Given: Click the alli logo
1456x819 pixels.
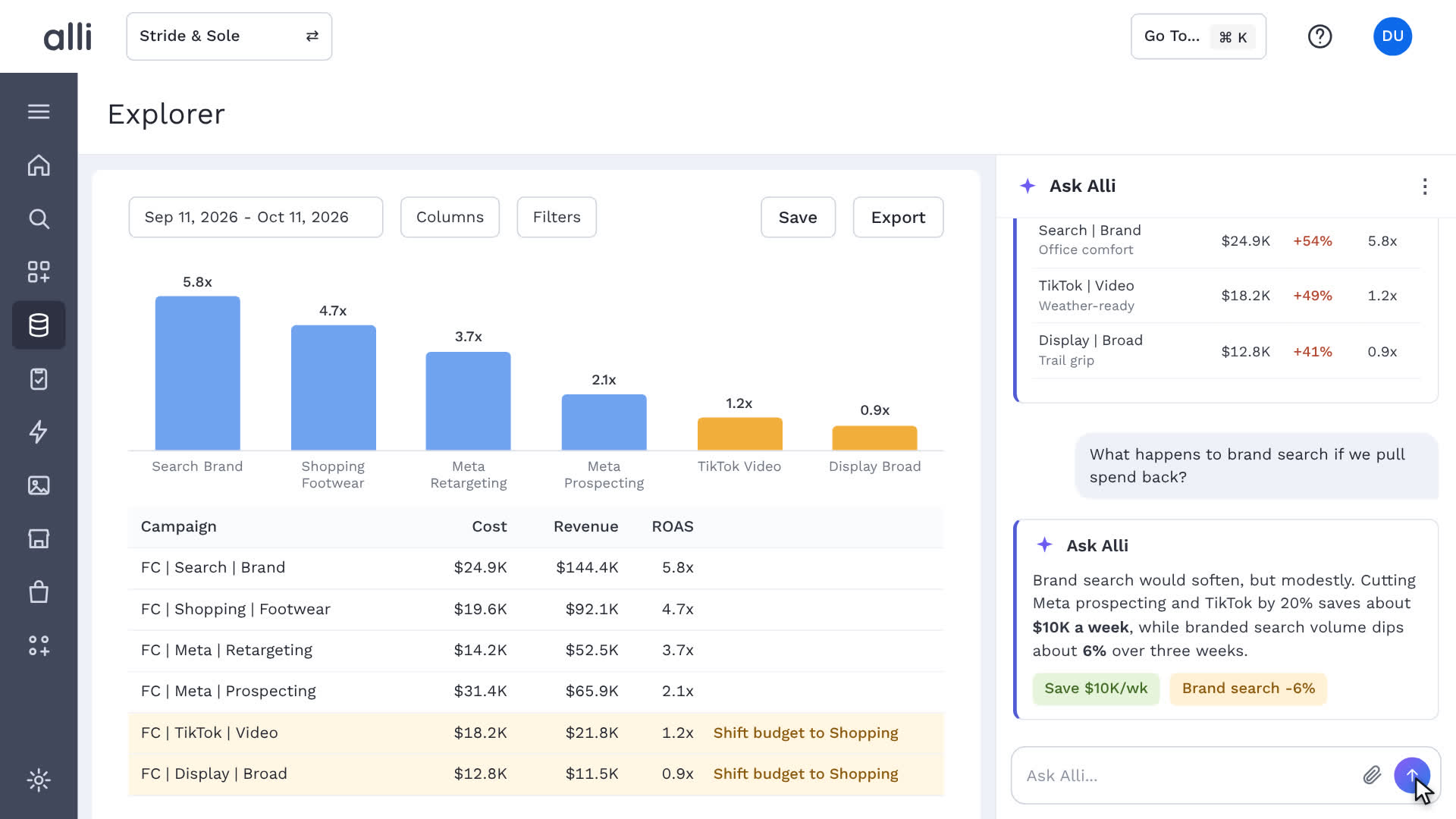Looking at the screenshot, I should (x=67, y=36).
